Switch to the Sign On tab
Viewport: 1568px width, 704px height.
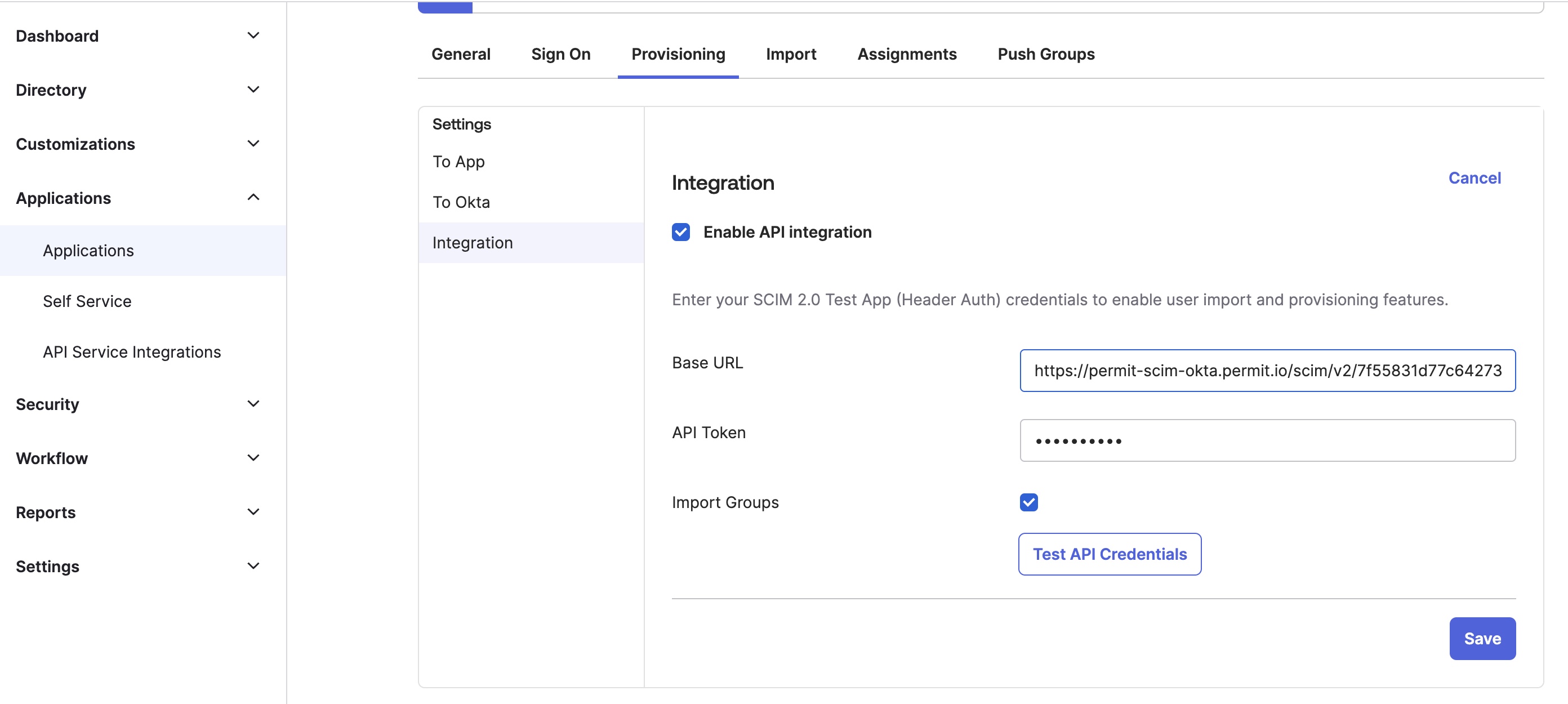(560, 54)
